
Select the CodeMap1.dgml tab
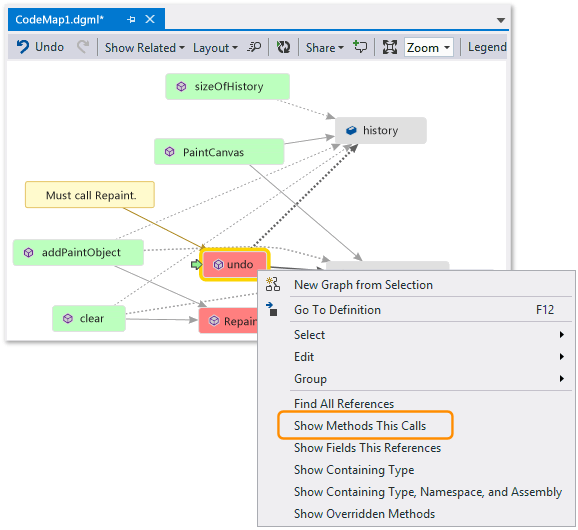click(59, 19)
